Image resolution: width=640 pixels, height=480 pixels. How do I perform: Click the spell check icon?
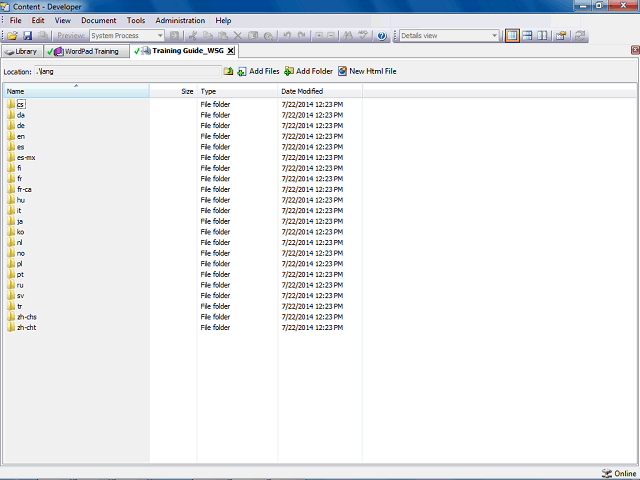tap(363, 36)
